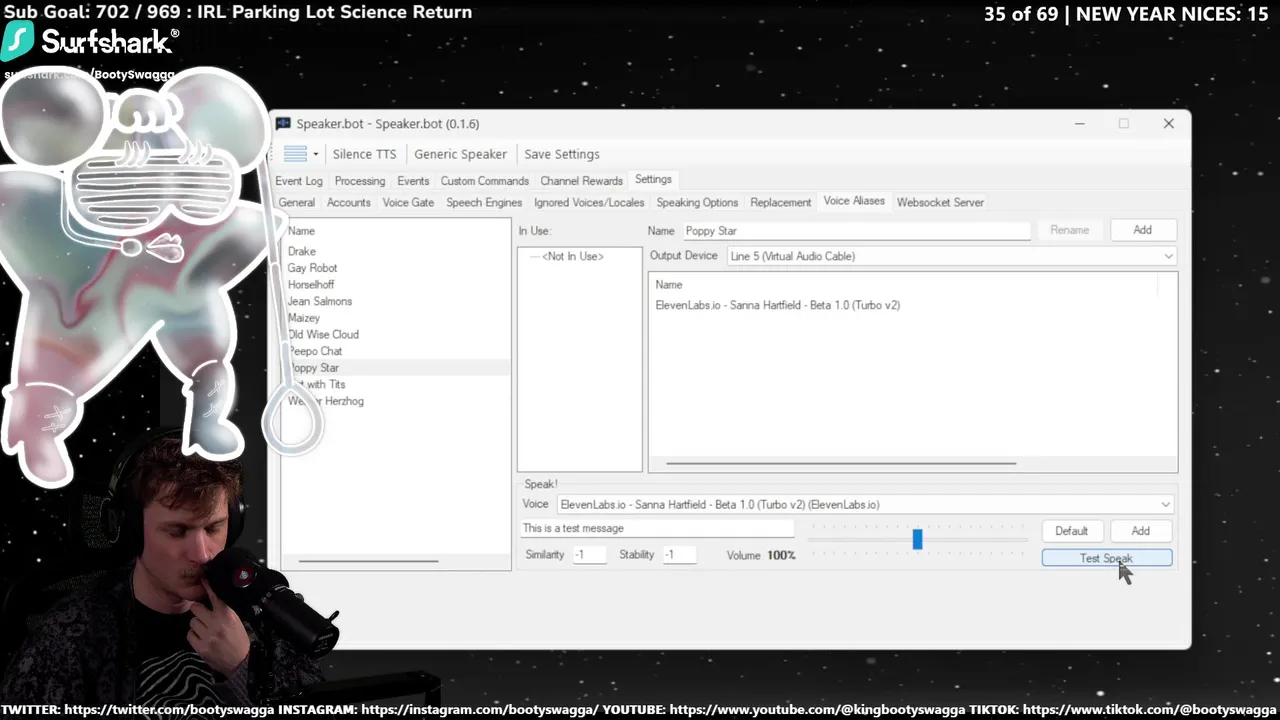
Task: Click the Default button
Action: (1071, 531)
